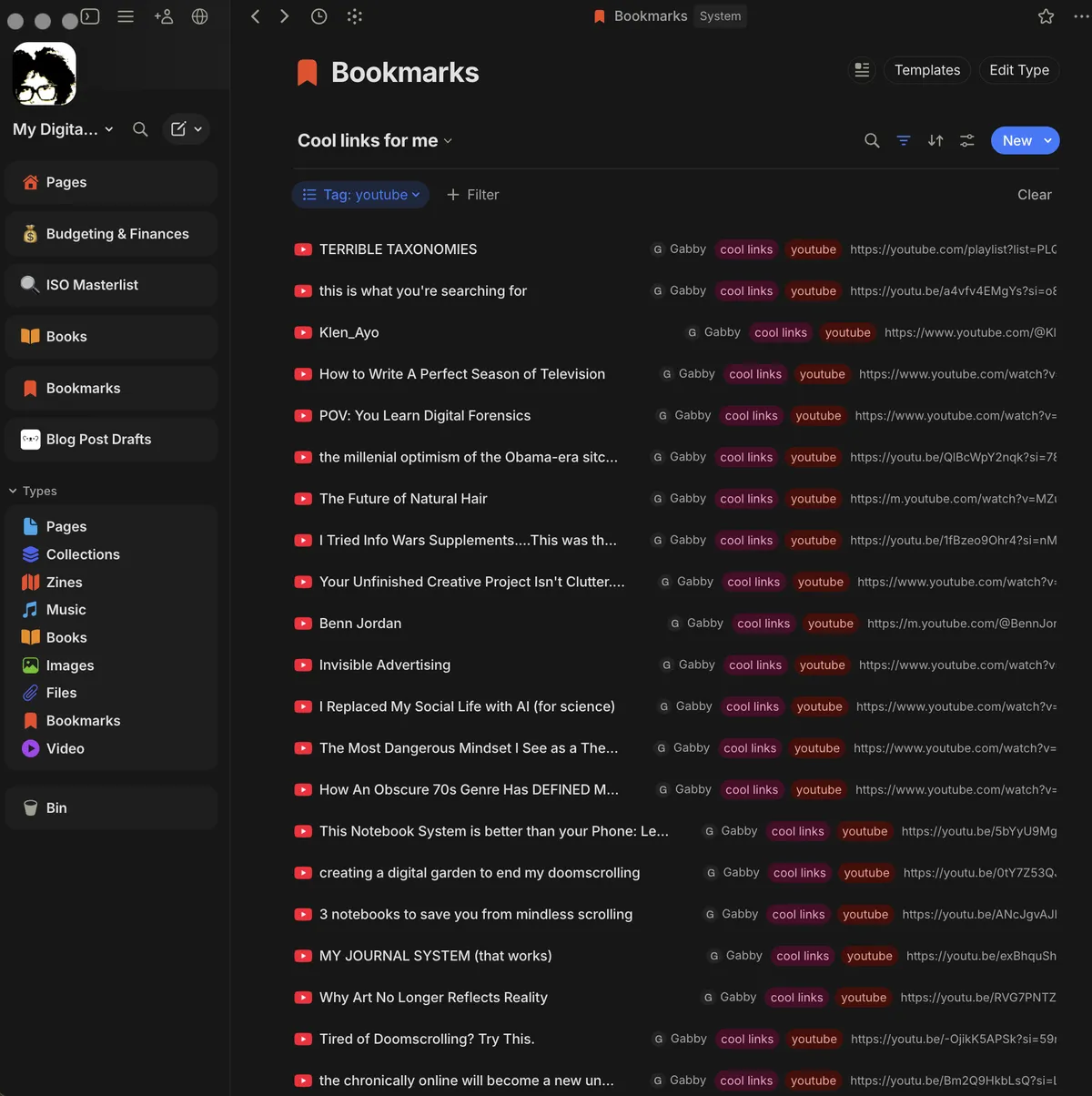Click youtube tag in Invisible Advertising row
The width and height of the screenshot is (1092, 1096).
click(823, 665)
